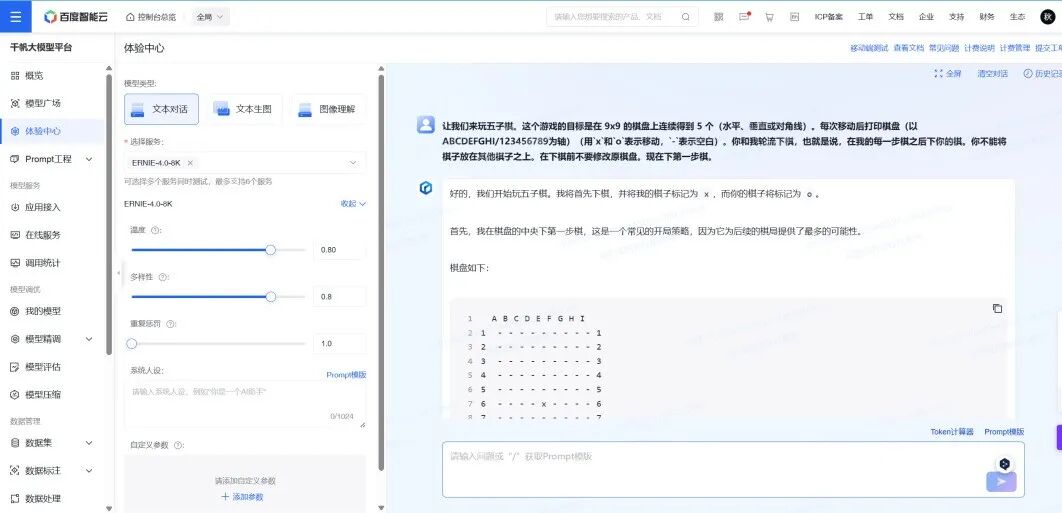This screenshot has width=1062, height=513.
Task: Open the shopping cart icon
Action: [x=769, y=17]
